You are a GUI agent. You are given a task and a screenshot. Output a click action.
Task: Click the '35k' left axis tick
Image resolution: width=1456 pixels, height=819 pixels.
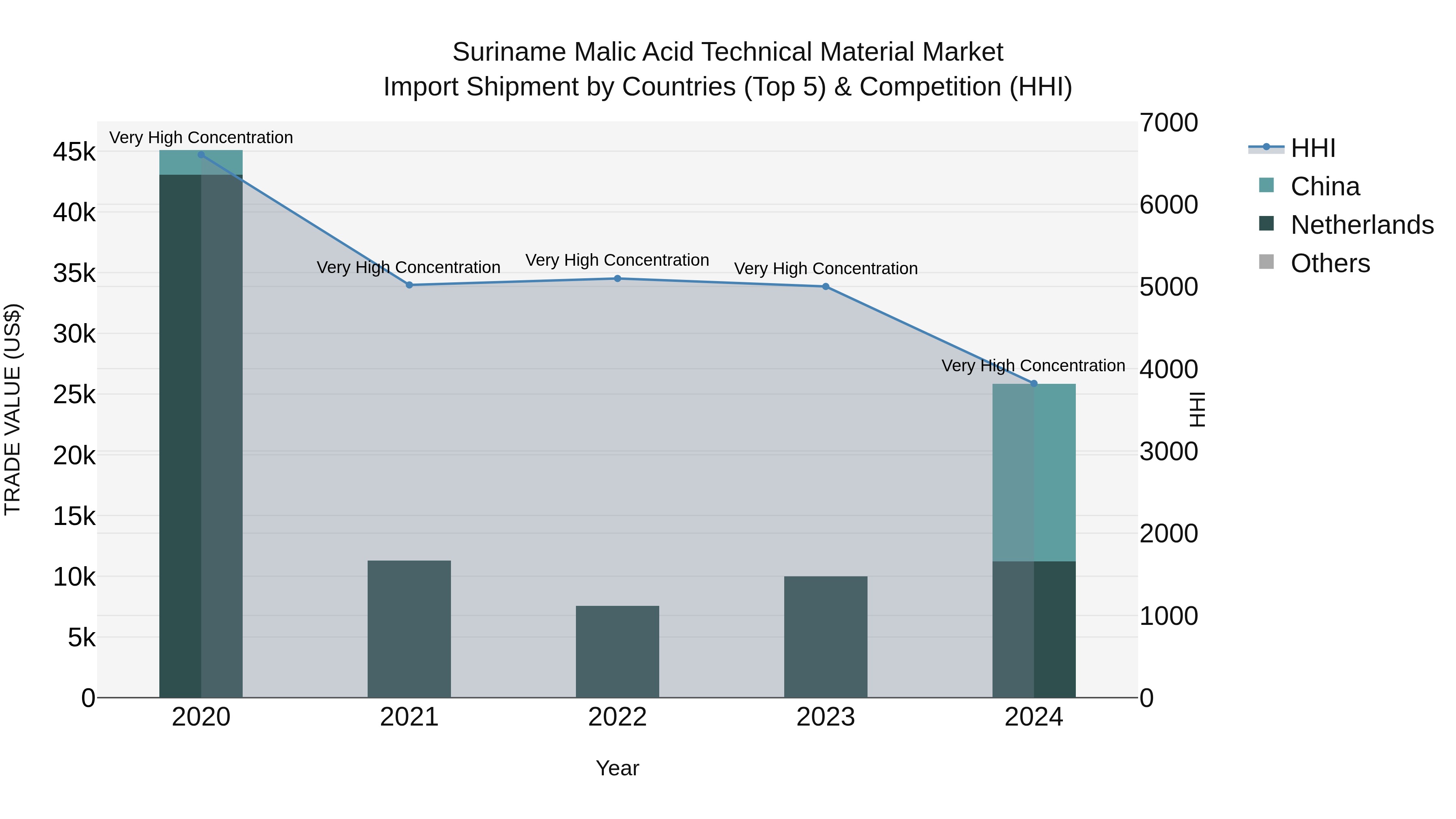[x=74, y=273]
